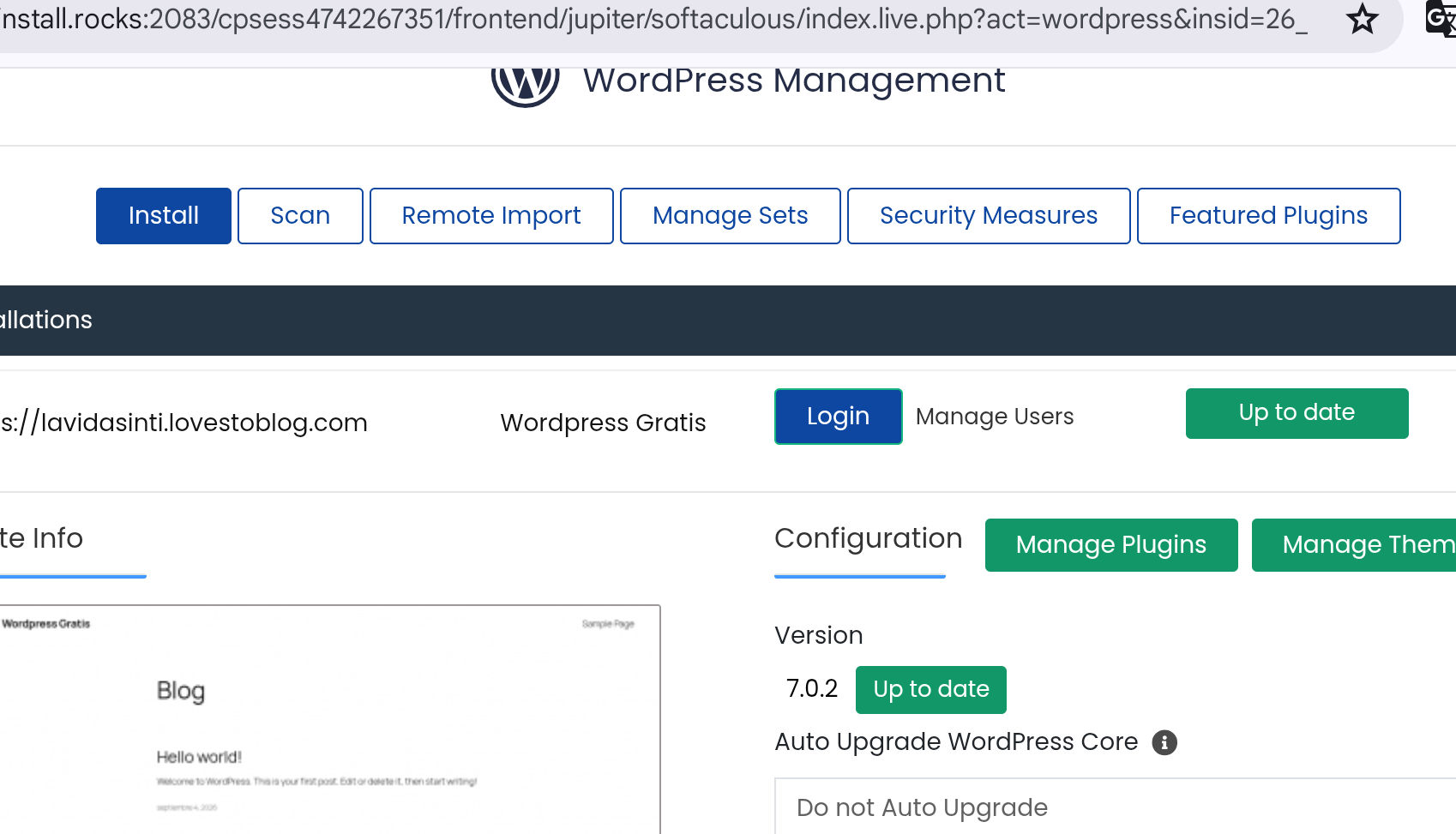Open the Google Translate icon in address bar
The height and width of the screenshot is (834, 1456).
(x=1441, y=19)
